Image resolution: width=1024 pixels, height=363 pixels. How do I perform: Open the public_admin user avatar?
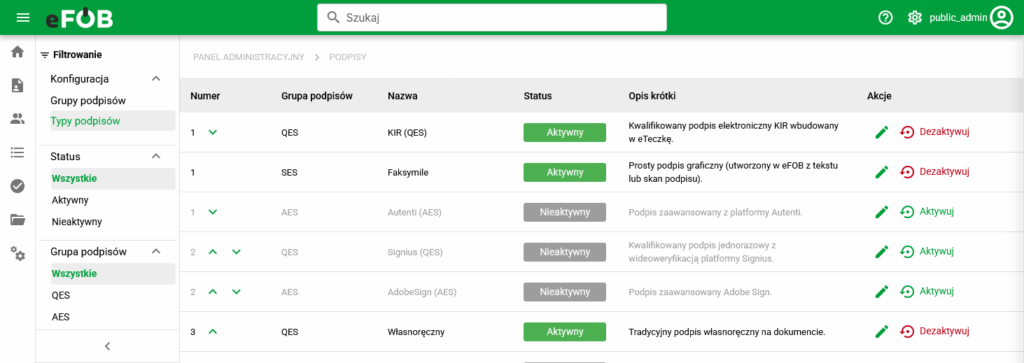1000,18
